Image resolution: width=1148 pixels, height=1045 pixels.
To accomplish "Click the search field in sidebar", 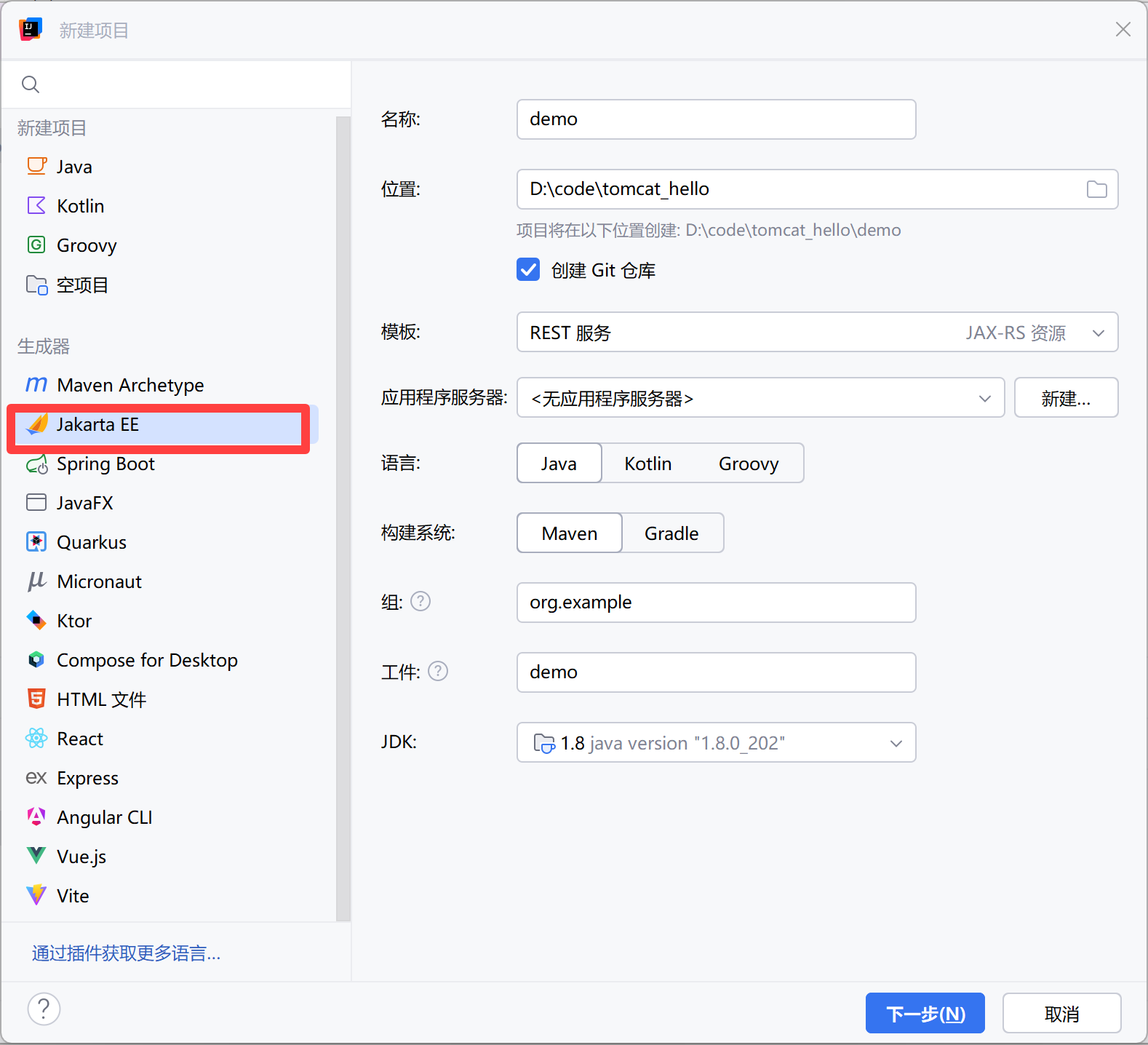I will click(x=176, y=84).
